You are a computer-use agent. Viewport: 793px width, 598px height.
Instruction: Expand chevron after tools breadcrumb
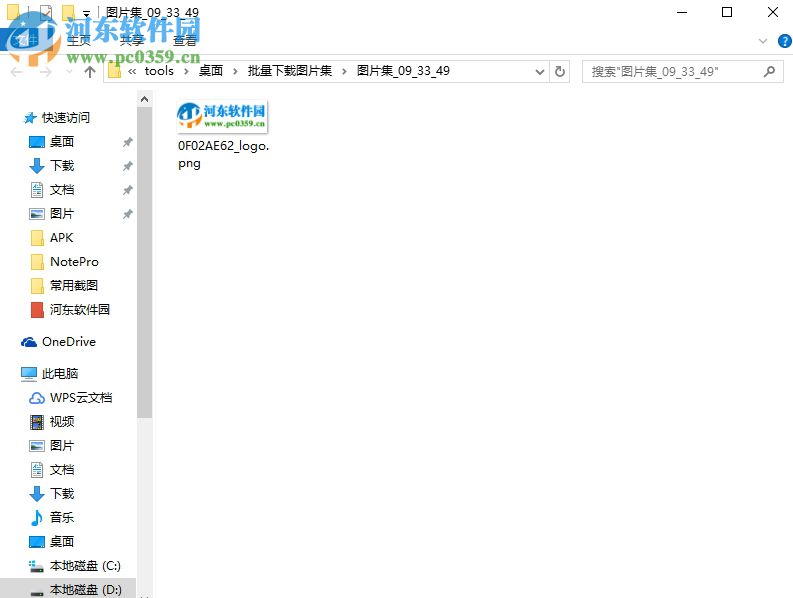[x=186, y=71]
